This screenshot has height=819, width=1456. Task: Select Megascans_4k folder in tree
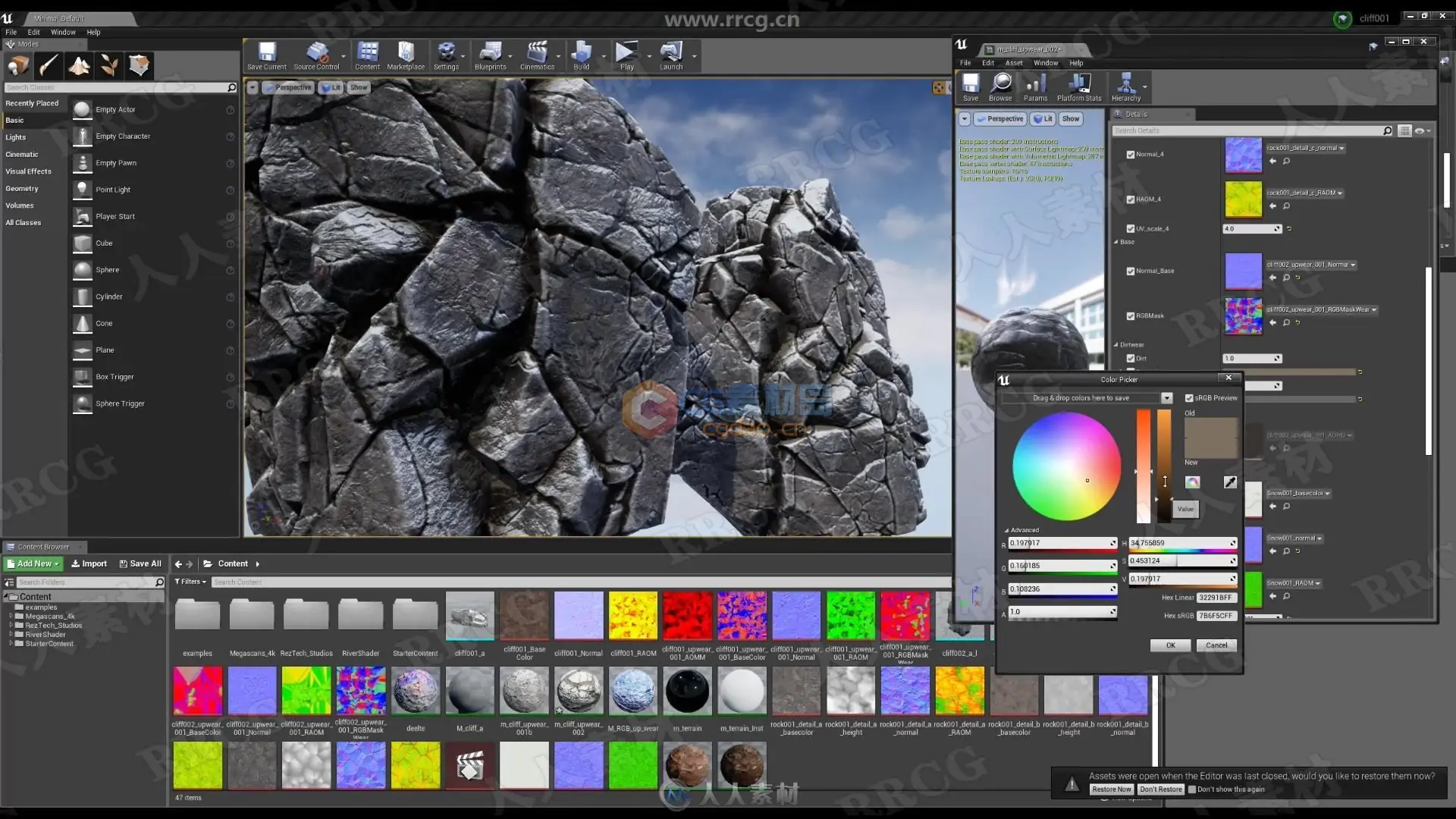point(50,617)
